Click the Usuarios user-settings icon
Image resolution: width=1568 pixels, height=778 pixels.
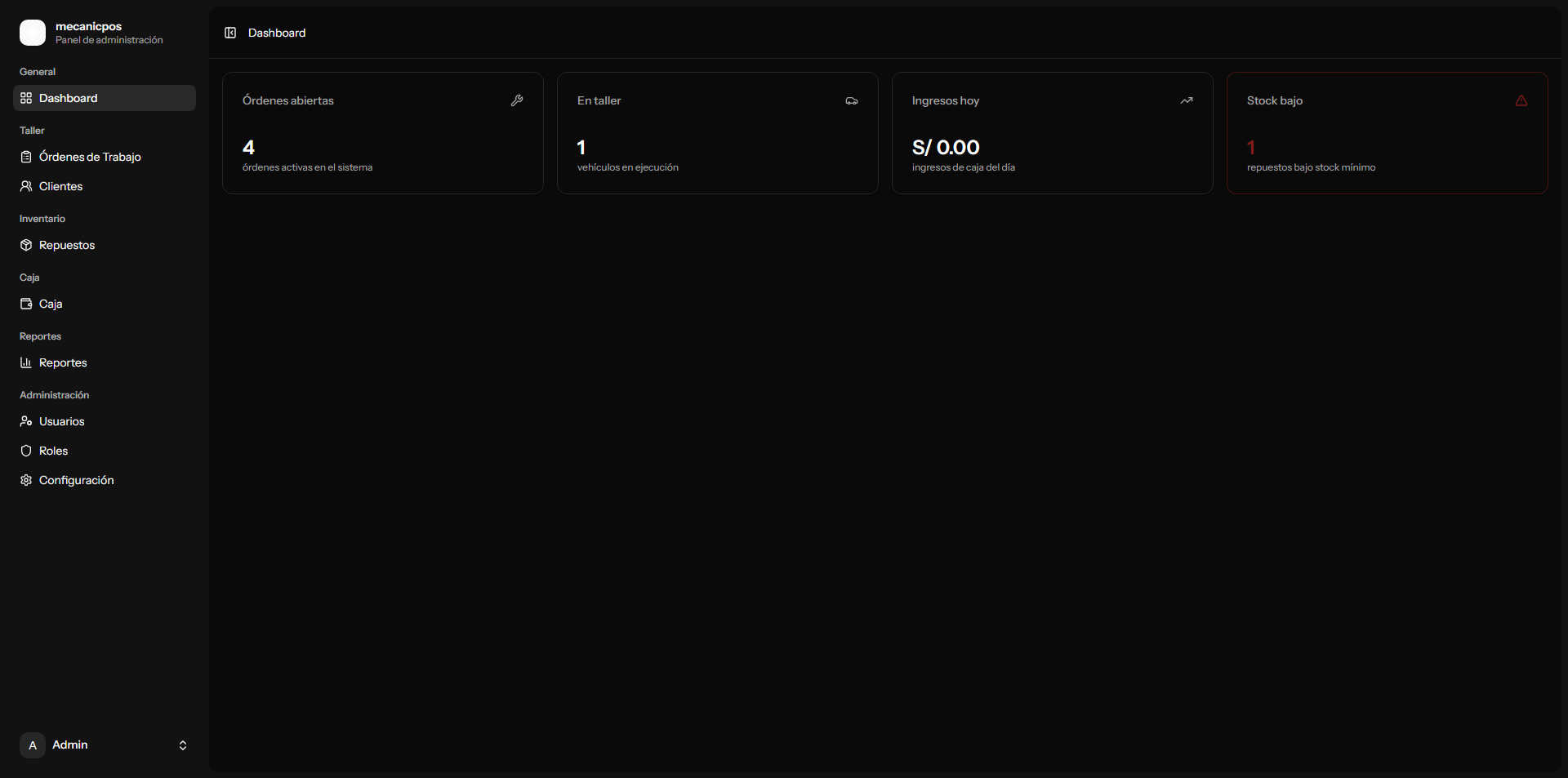26,421
